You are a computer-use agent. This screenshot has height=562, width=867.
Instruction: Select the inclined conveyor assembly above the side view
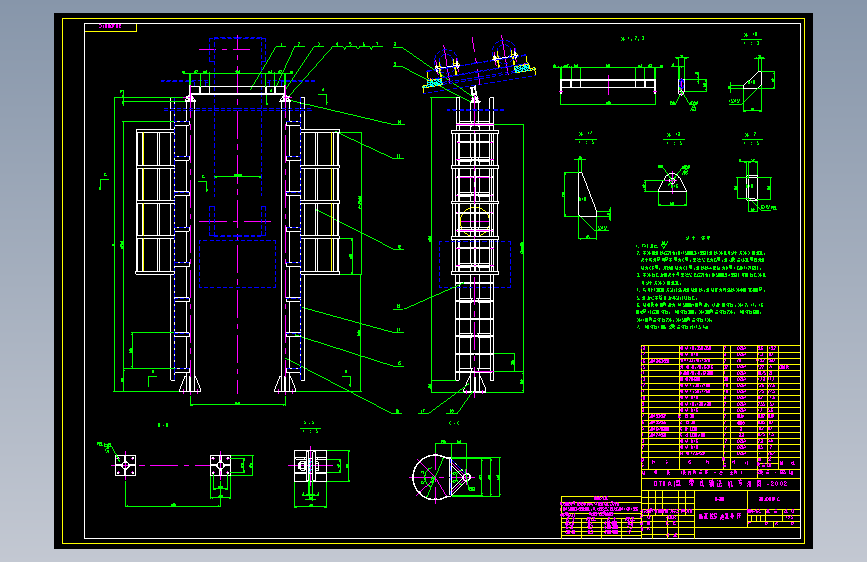click(x=479, y=66)
